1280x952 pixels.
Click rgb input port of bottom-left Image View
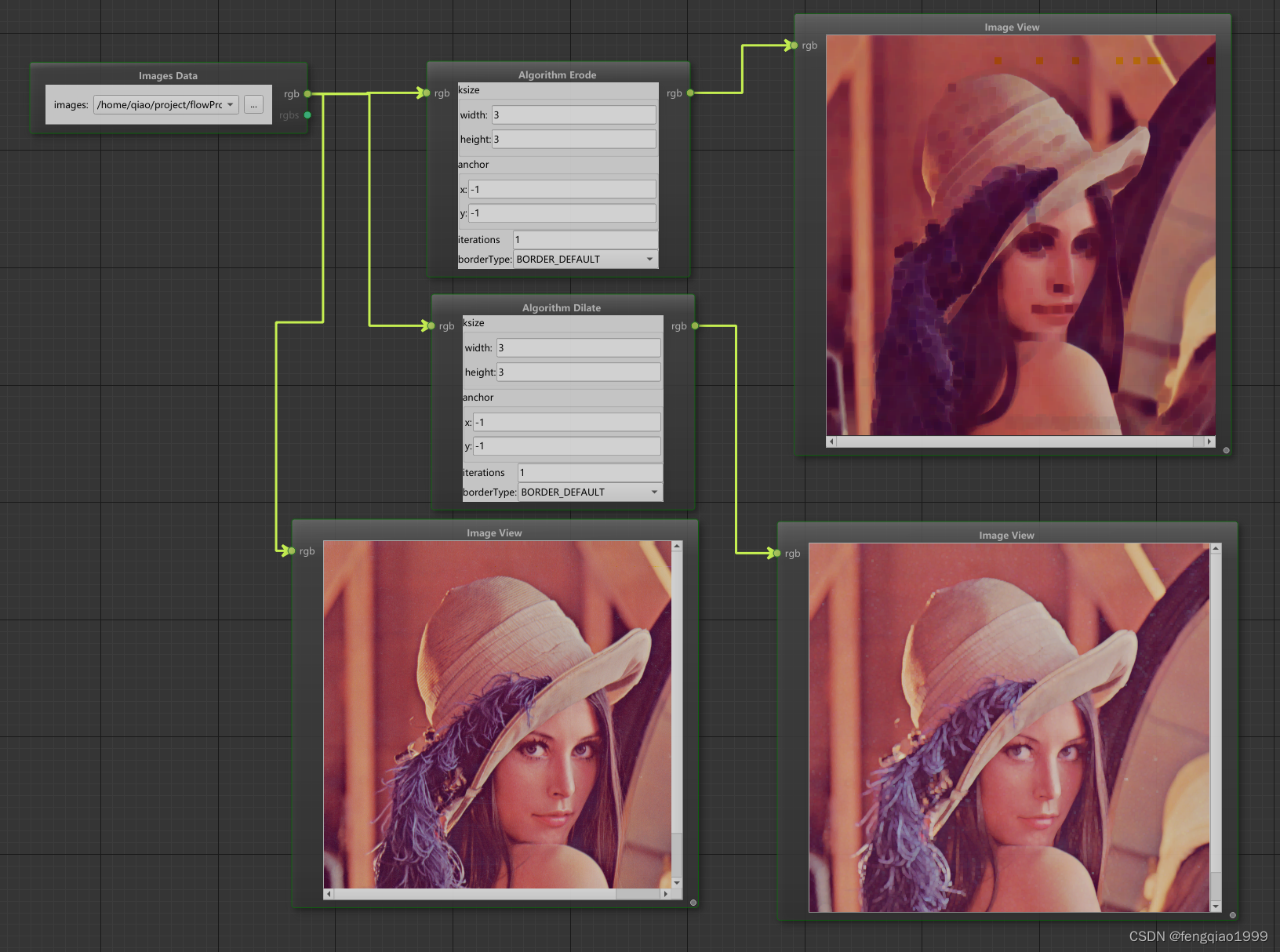click(x=292, y=551)
